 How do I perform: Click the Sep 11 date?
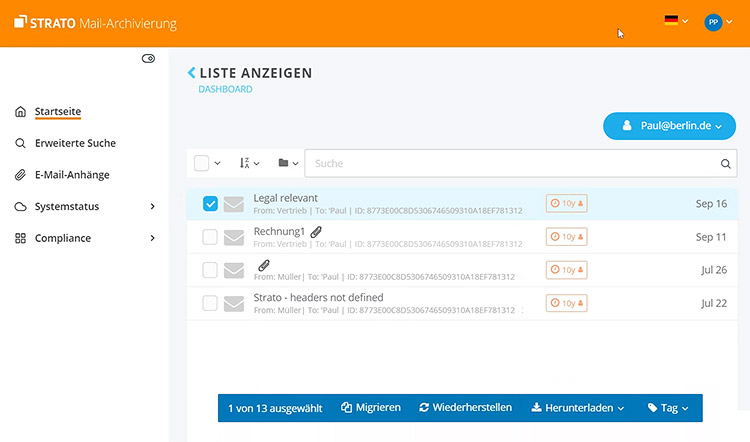point(711,237)
